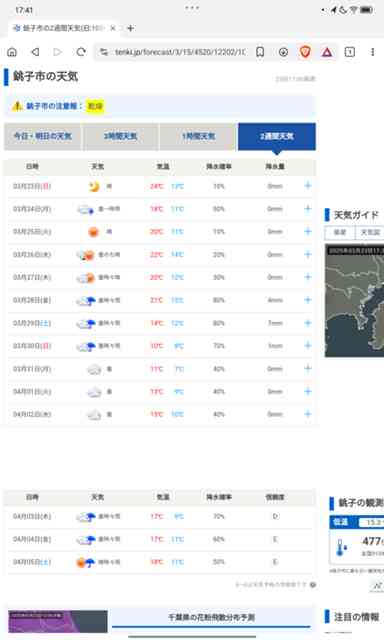Expand the 03月23日 forecast row
384x640 pixels.
coord(308,186)
